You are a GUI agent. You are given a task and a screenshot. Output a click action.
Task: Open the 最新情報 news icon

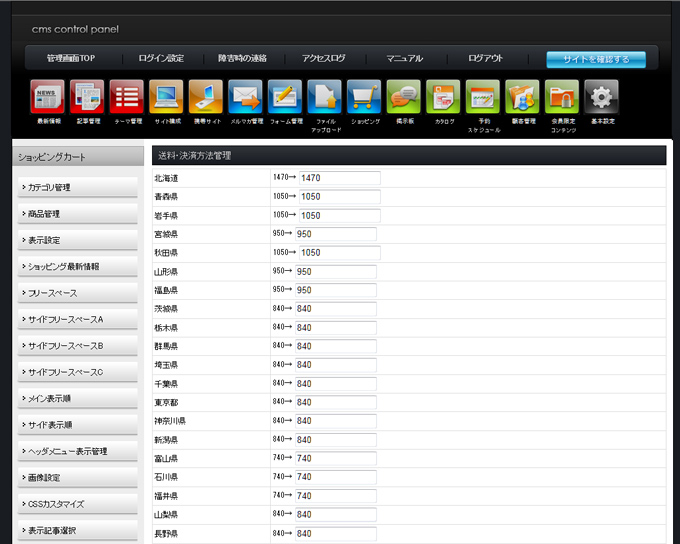[48, 98]
